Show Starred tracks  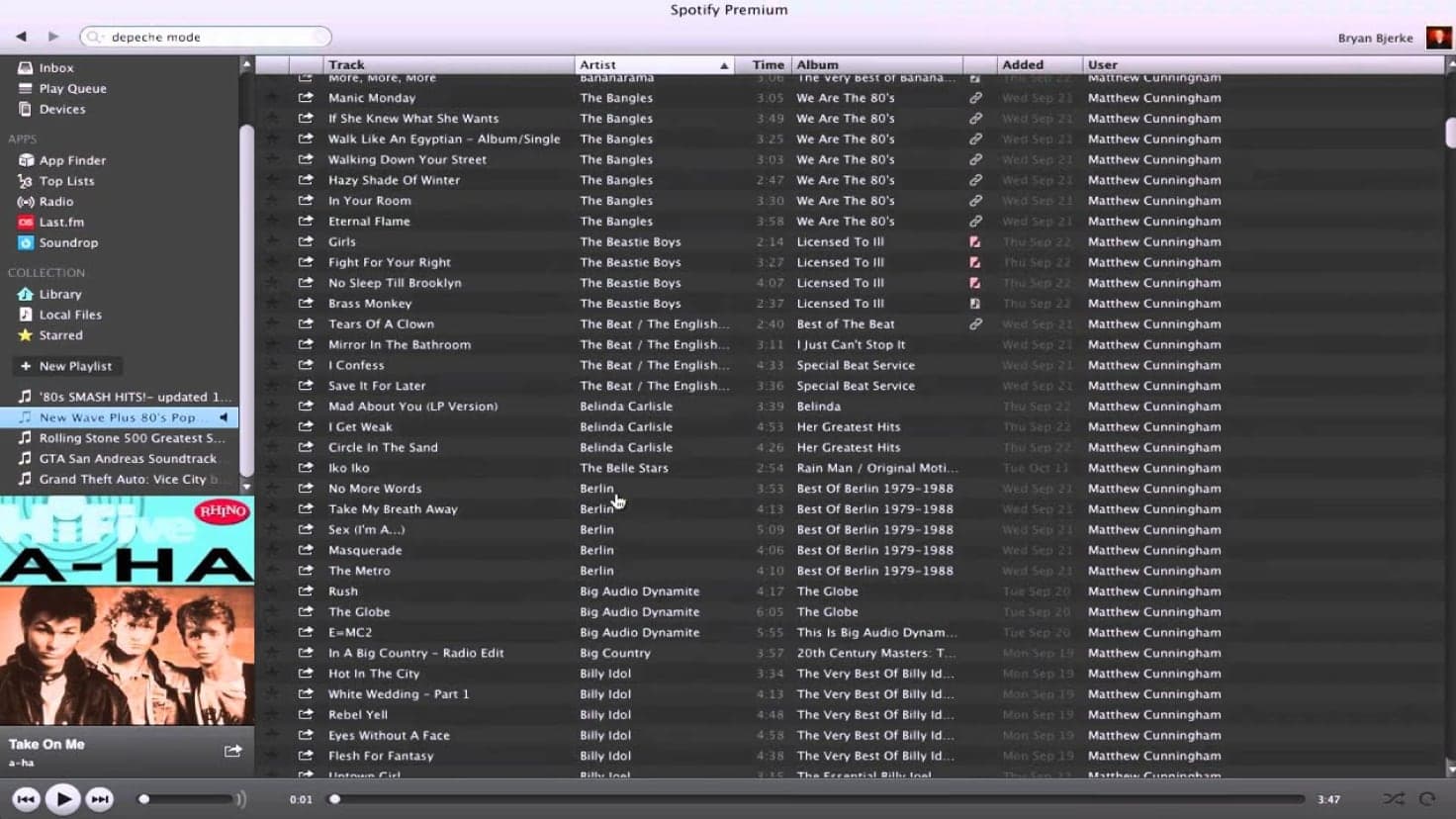[60, 336]
